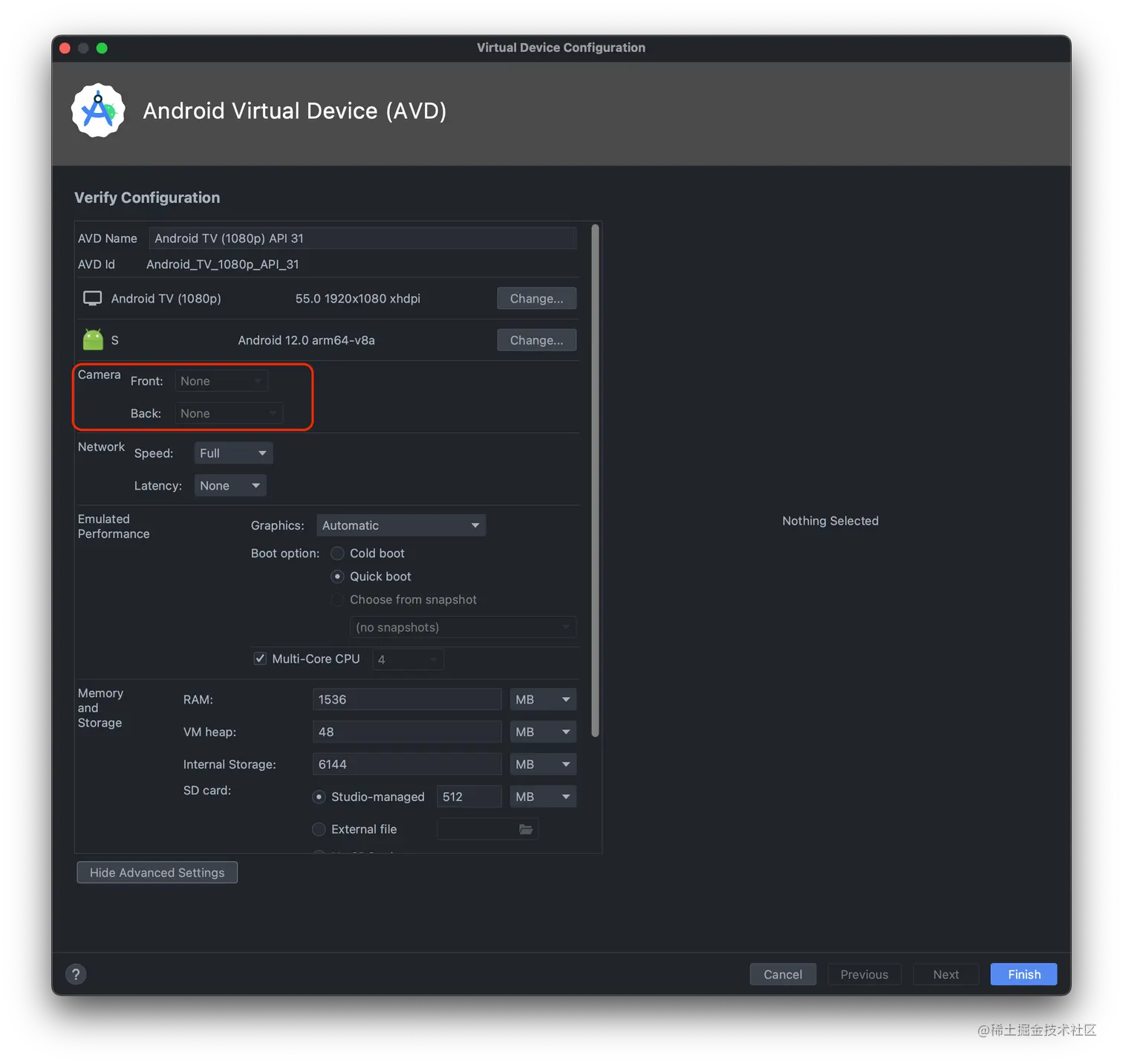Viewport: 1123px width, 1064px height.
Task: Edit the AVD Name input field
Action: [362, 238]
